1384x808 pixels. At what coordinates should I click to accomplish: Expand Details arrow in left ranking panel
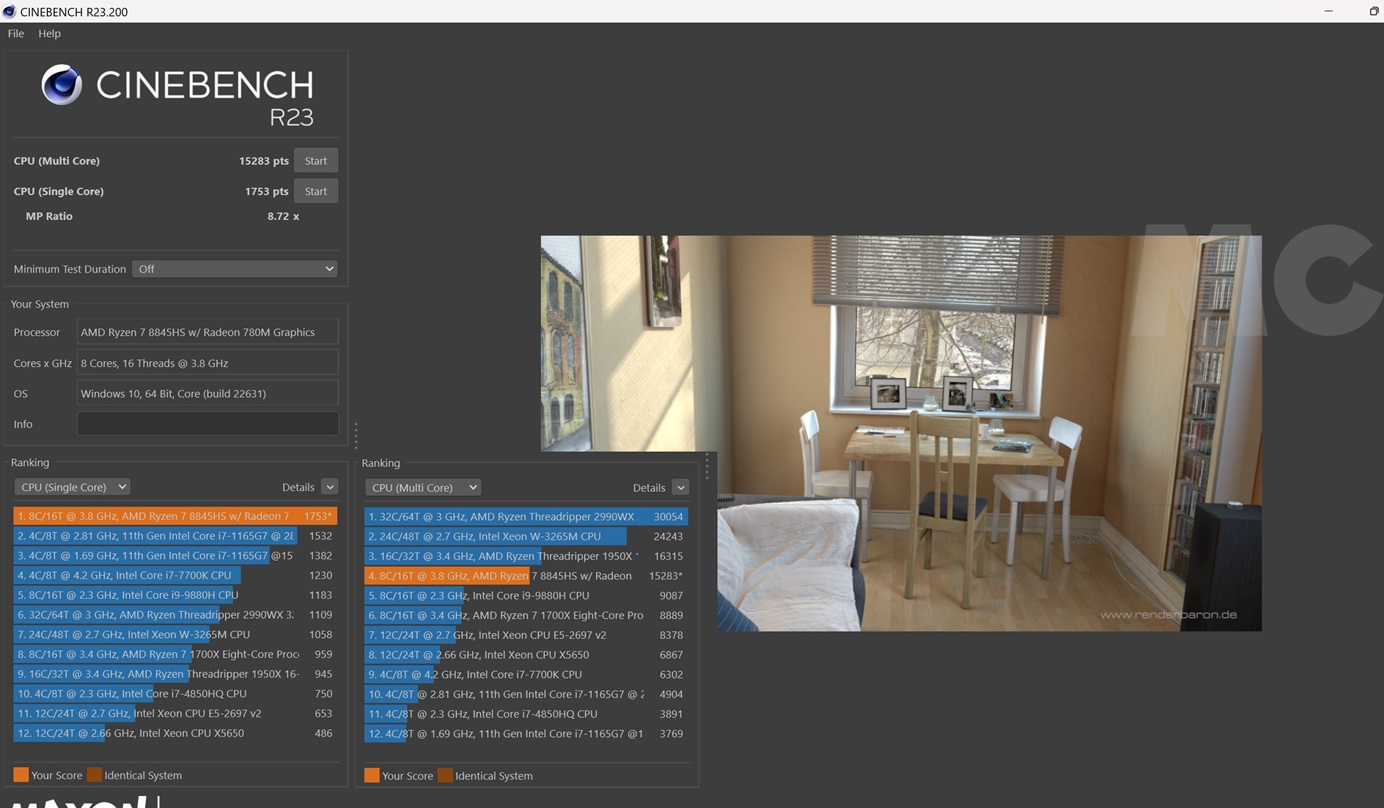tap(329, 487)
